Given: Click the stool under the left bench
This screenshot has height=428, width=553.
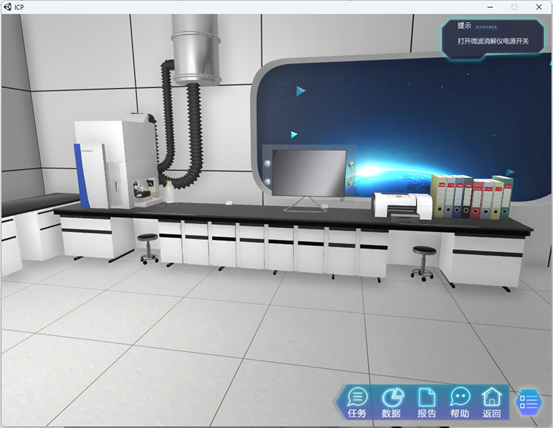Looking at the screenshot, I should tap(148, 249).
